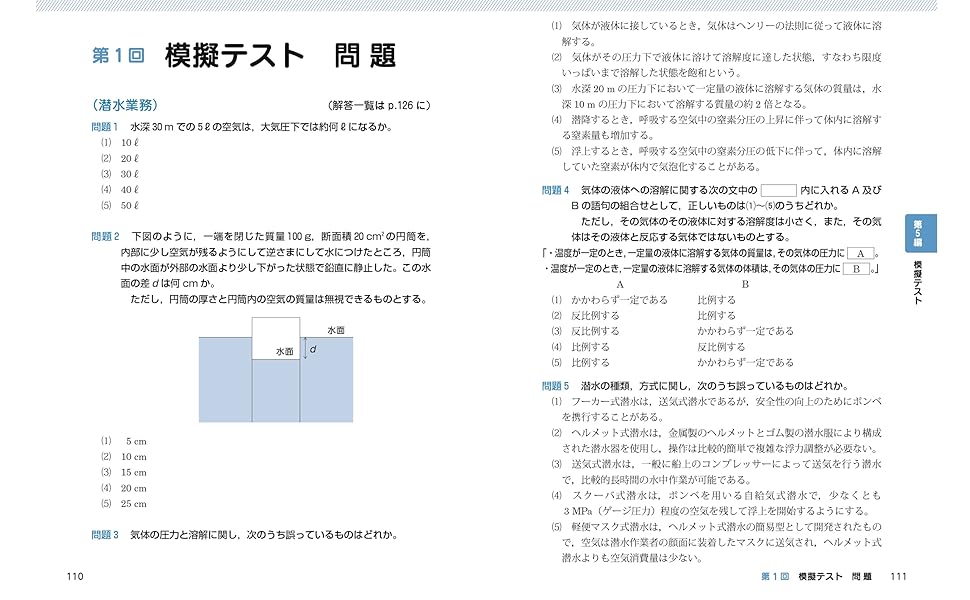
Task: Choose answer option '30 ℓ'
Action: (x=130, y=174)
